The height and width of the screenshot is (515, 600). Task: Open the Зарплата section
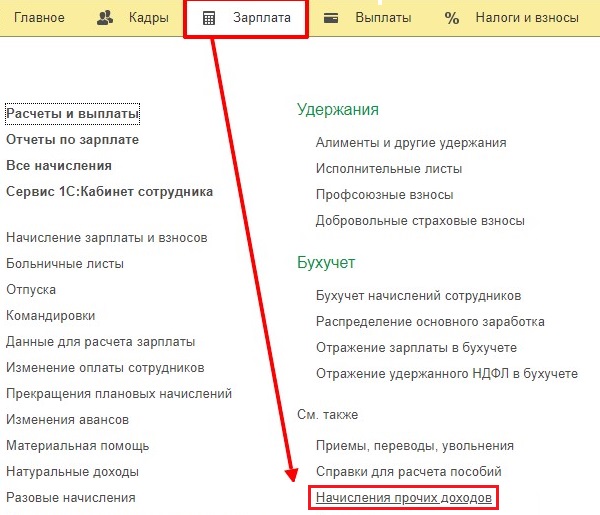point(262,18)
